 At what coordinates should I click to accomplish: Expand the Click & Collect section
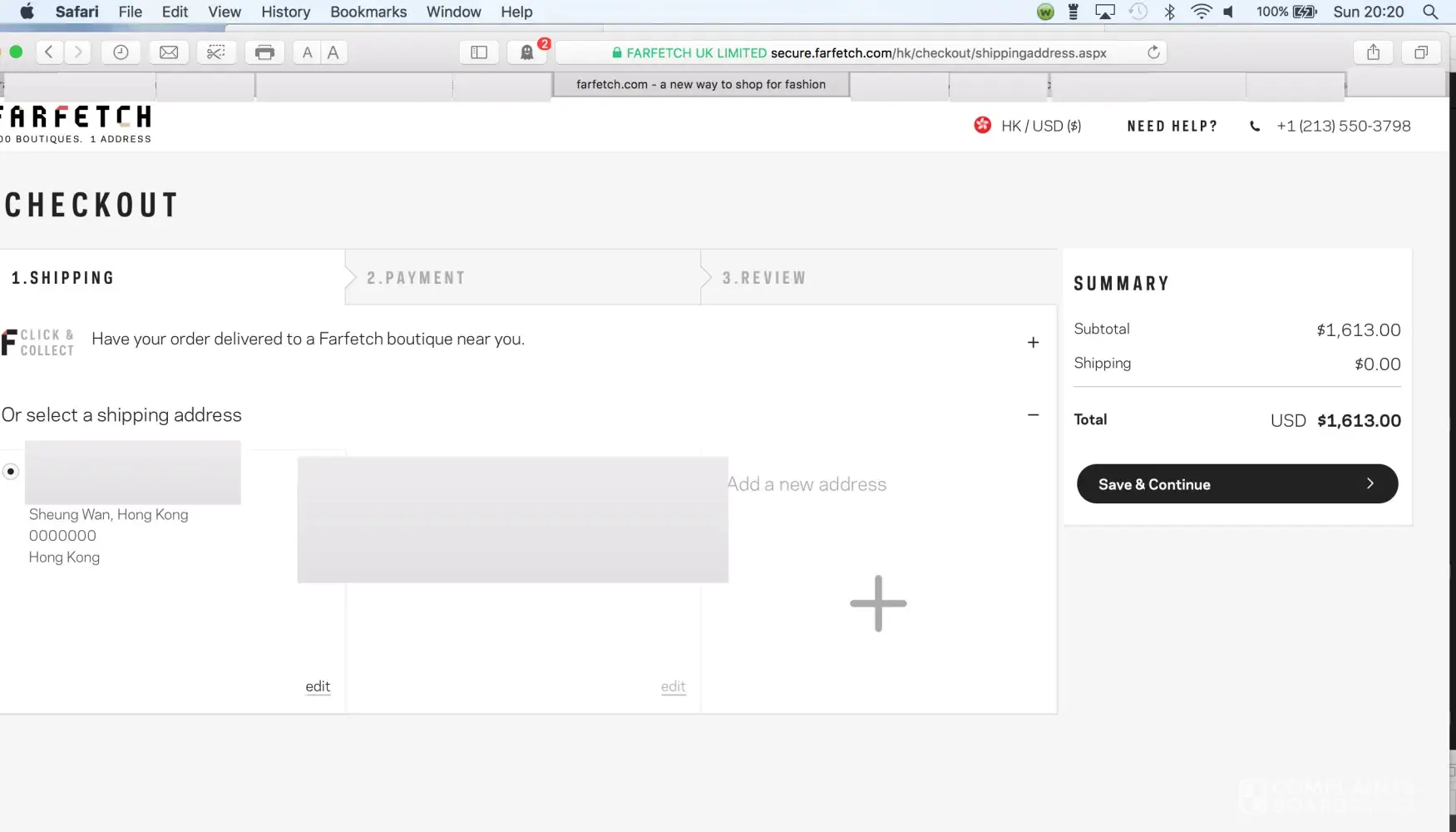(1033, 343)
